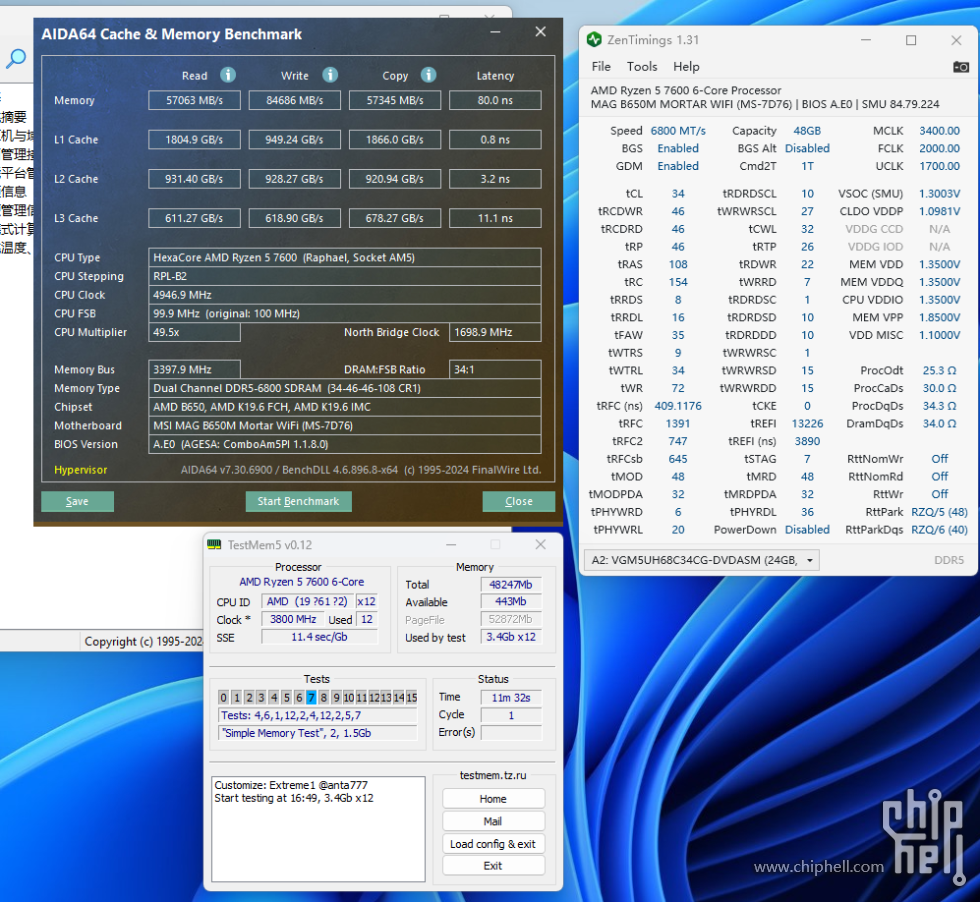980x902 pixels.
Task: Select test number 15 box in TestMem5
Action: (x=411, y=698)
